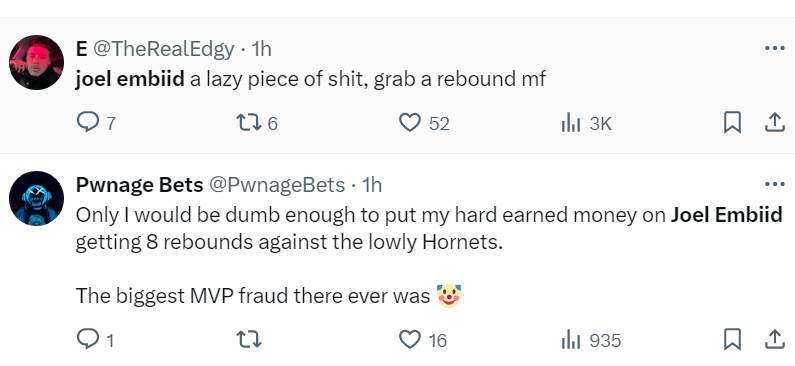Screen dimensions: 795x366
Task: Open more options for TheRealEdgy's tweet
Action: pos(774,49)
